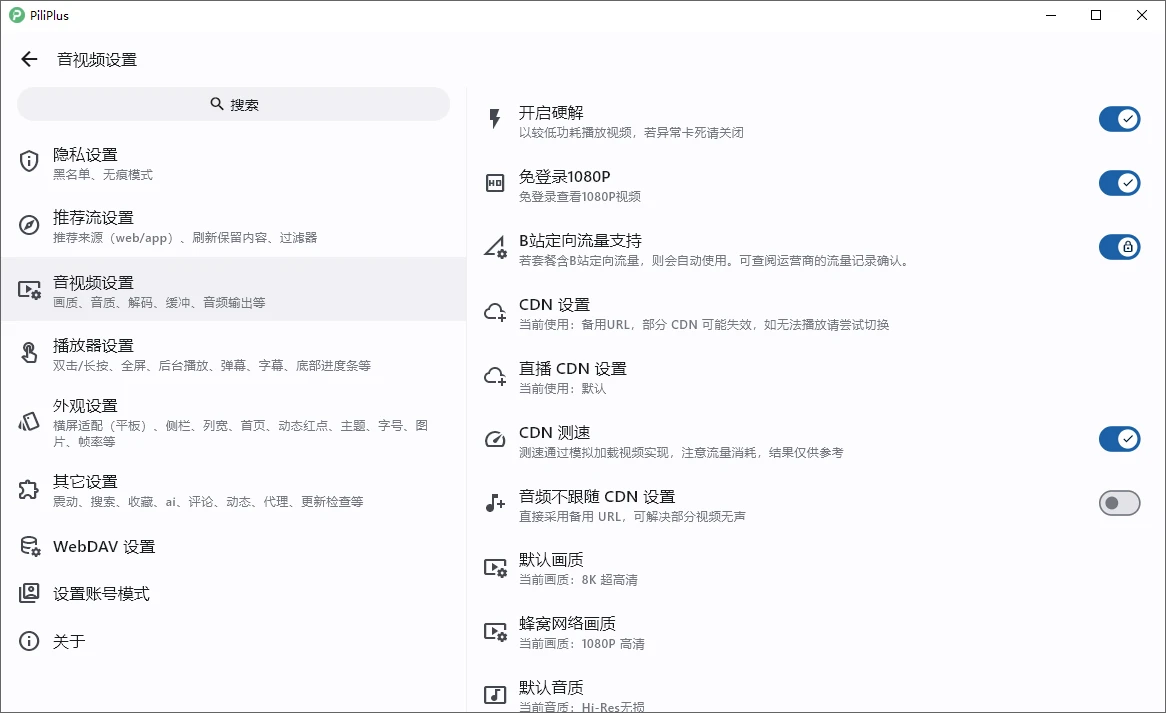Click the player settings hand icon
1166x713 pixels.
(27, 351)
